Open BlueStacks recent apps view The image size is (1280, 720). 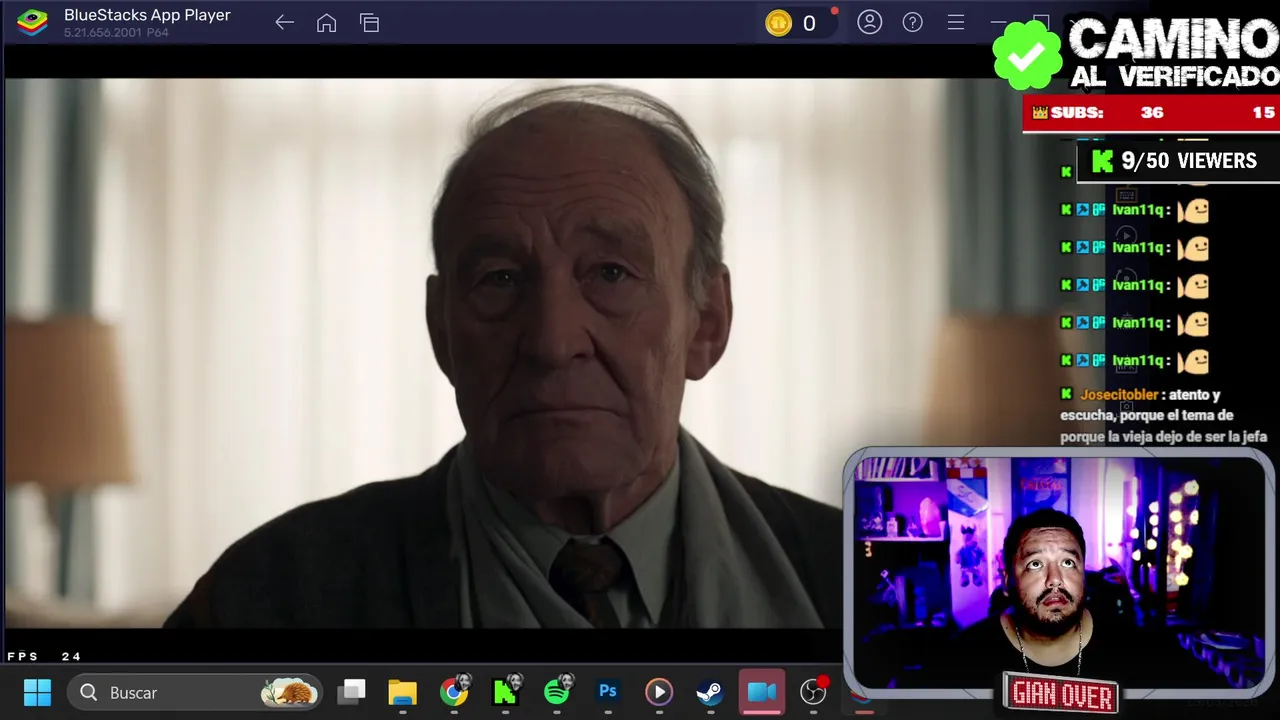click(x=369, y=23)
